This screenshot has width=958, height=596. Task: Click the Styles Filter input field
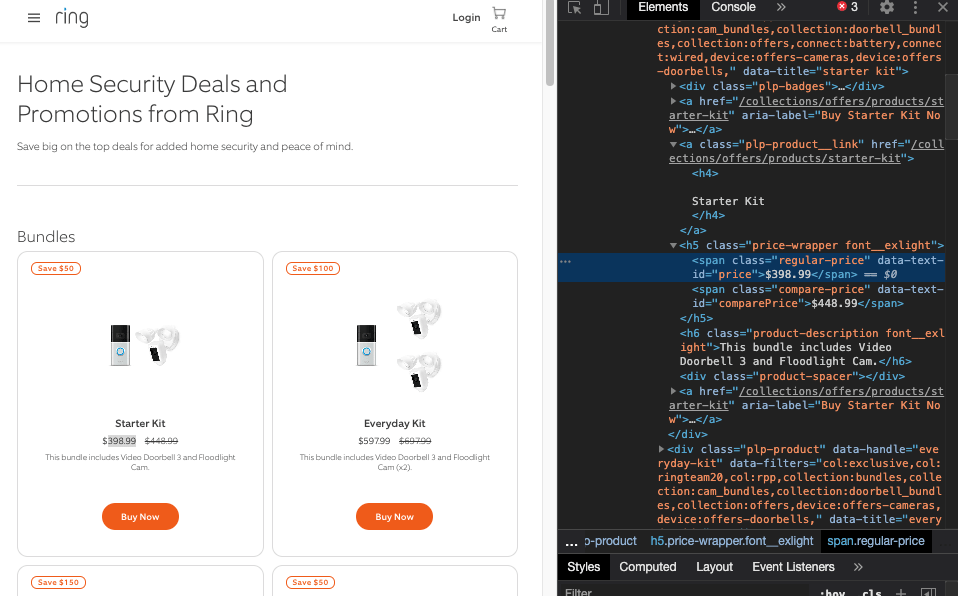(684, 592)
